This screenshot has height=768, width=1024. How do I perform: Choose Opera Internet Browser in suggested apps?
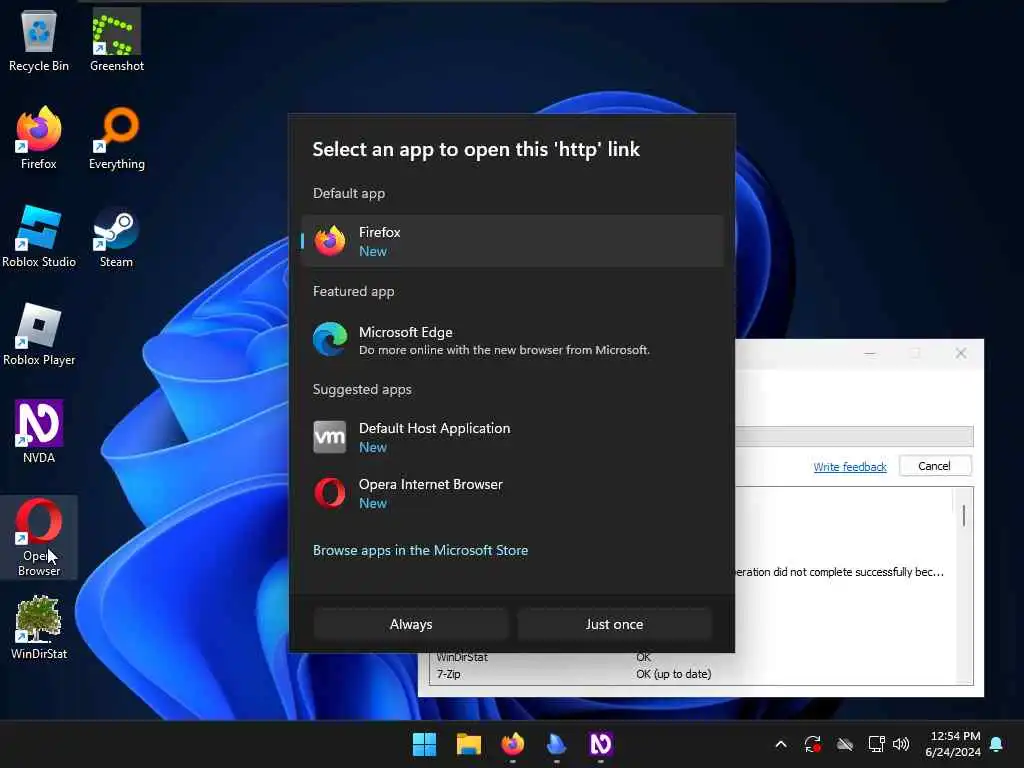[513, 493]
